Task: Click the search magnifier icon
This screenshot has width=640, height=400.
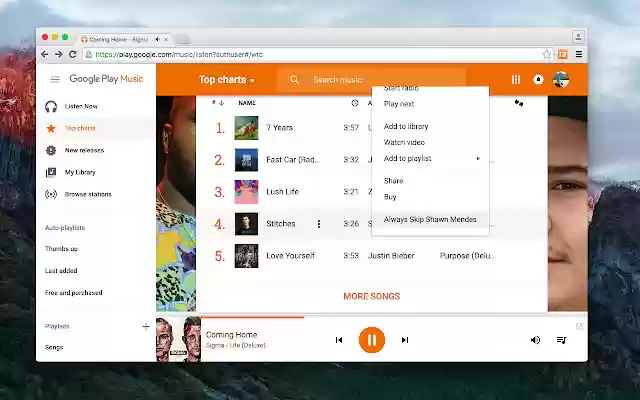Action: pyautogui.click(x=294, y=80)
